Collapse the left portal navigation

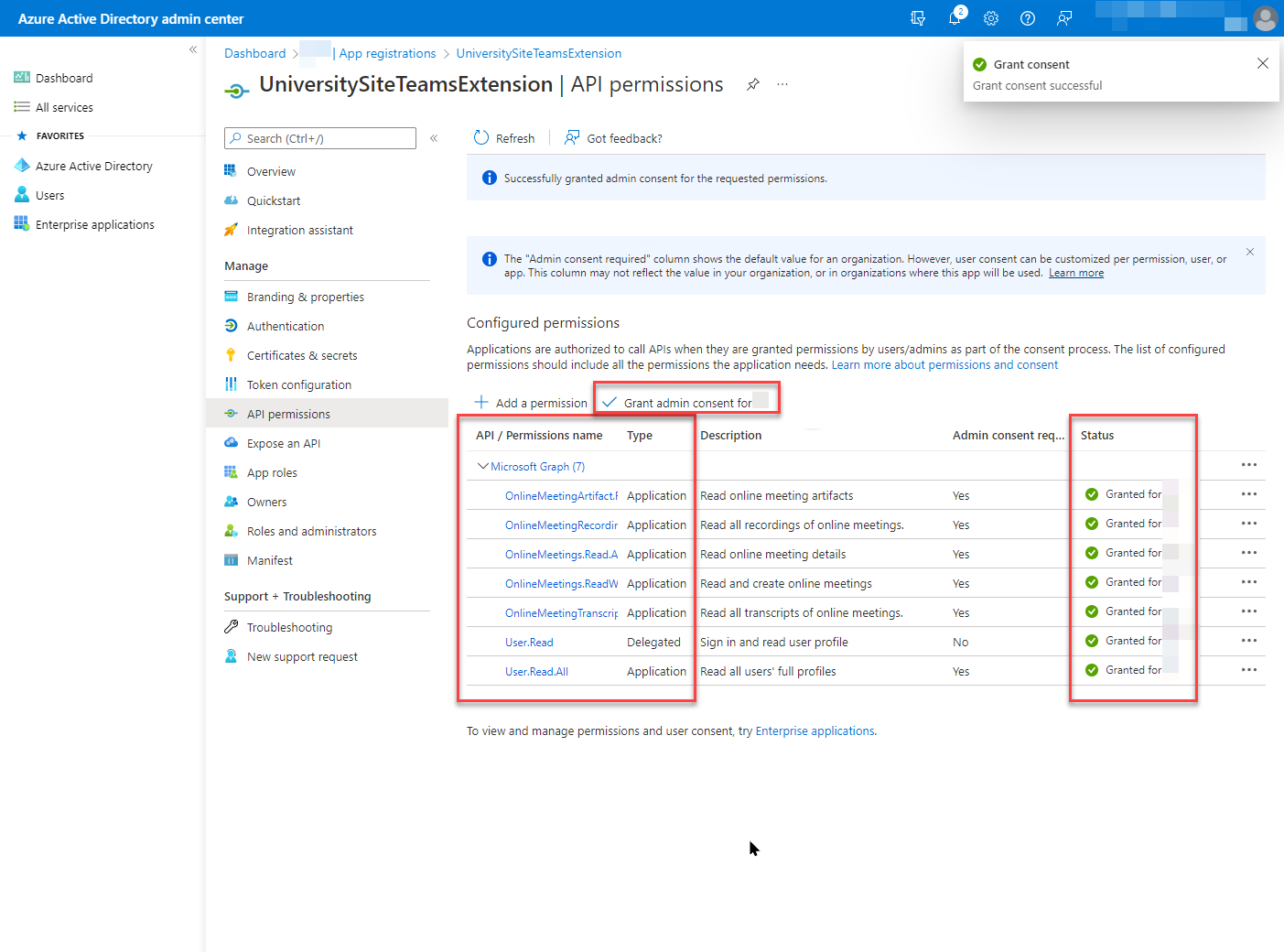click(x=193, y=49)
